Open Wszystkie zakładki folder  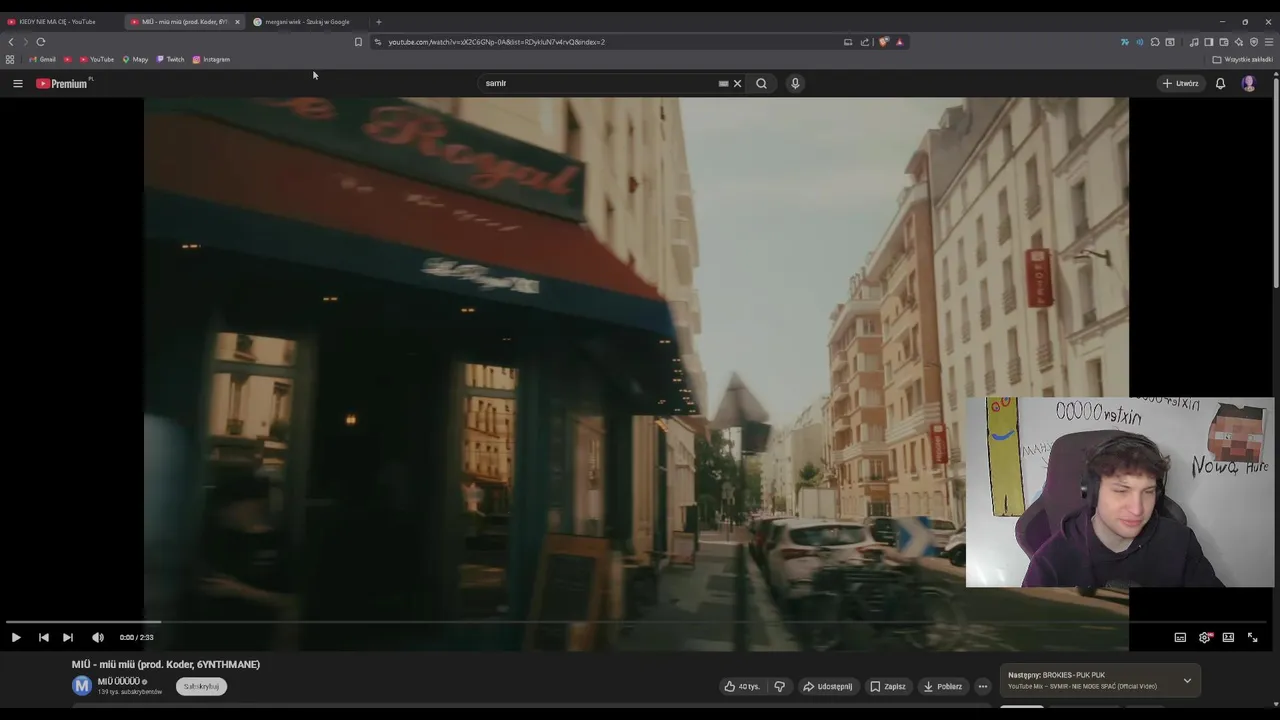click(1242, 59)
